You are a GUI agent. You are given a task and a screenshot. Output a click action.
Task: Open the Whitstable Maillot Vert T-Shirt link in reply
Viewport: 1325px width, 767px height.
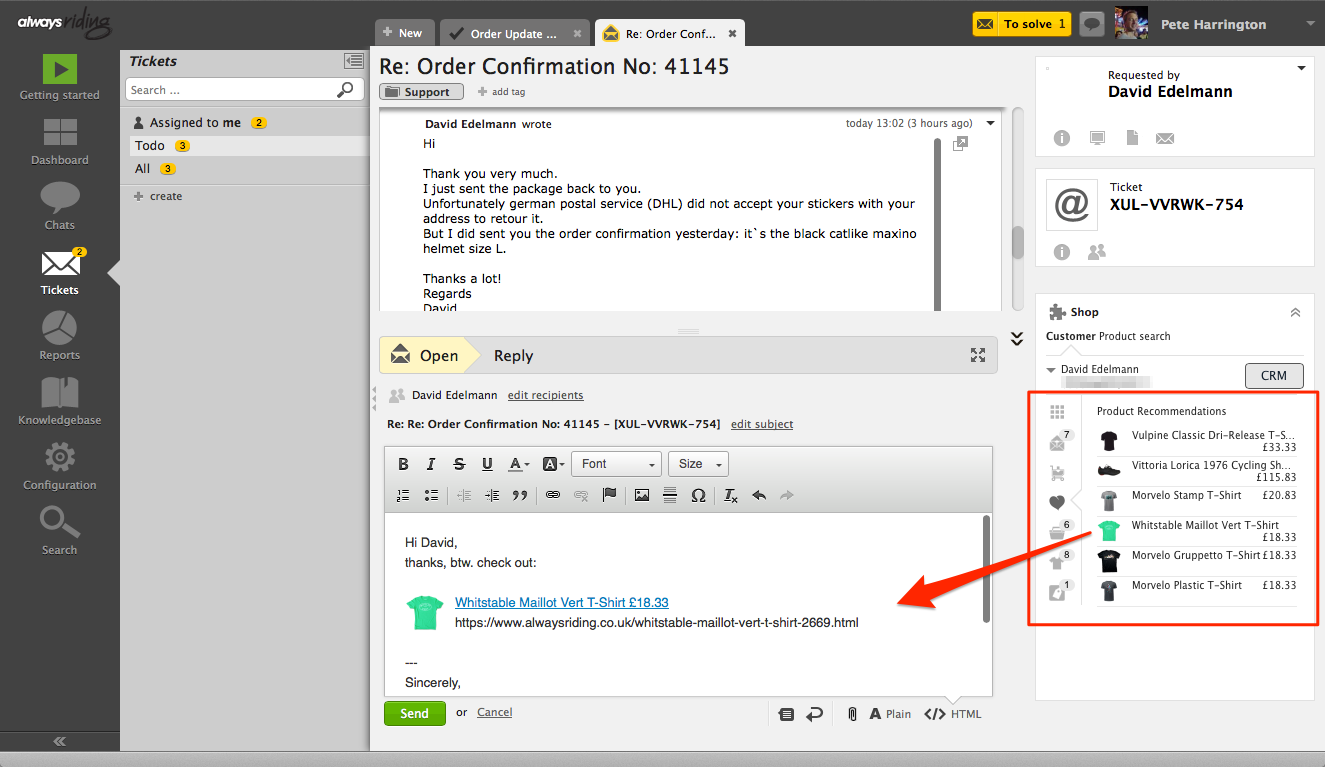561,602
